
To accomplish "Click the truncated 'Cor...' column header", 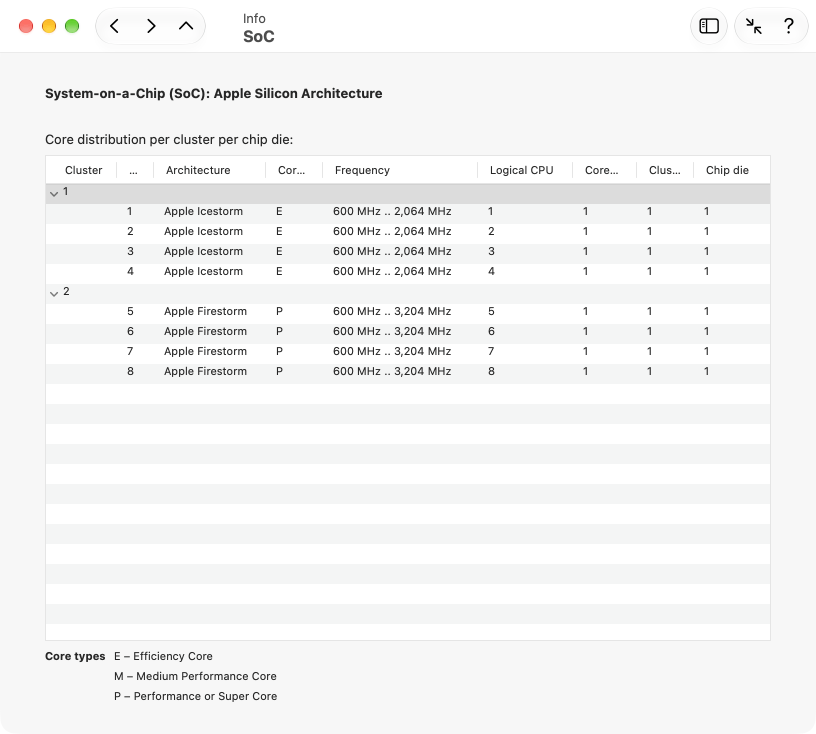I will point(291,170).
